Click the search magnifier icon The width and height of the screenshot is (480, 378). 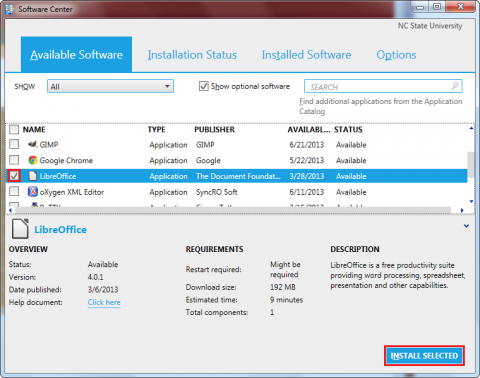[455, 86]
